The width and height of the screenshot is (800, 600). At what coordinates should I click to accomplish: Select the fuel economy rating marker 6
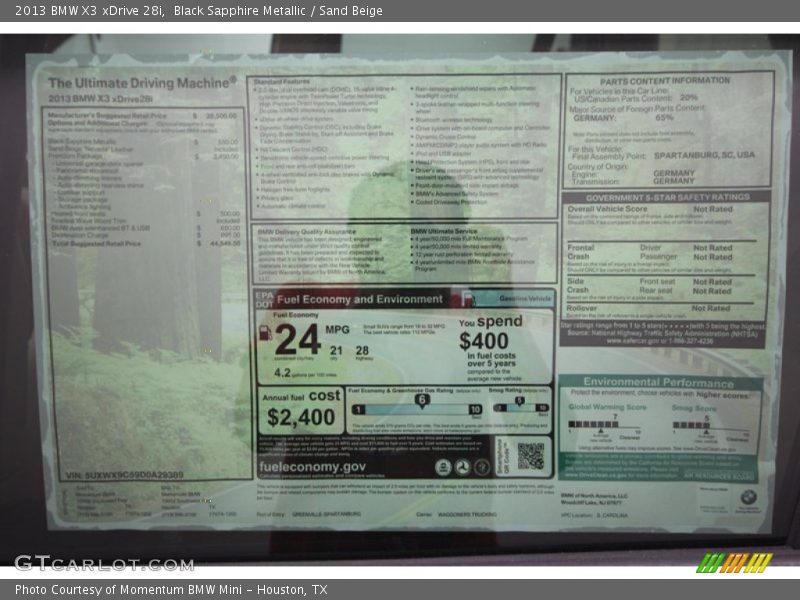(x=422, y=401)
